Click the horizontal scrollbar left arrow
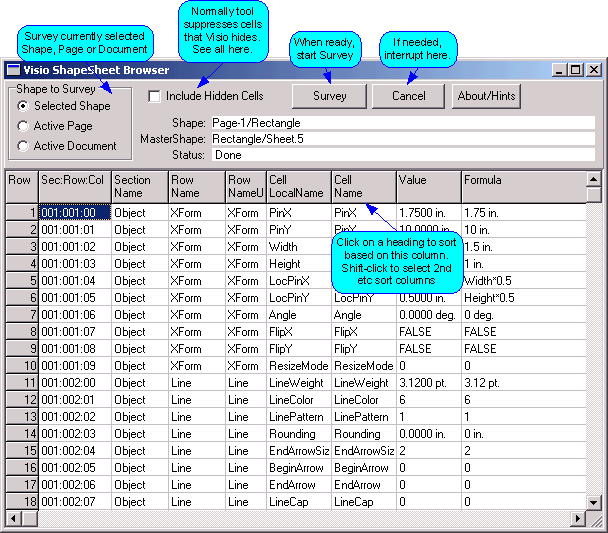The height and width of the screenshot is (533, 608). pyautogui.click(x=14, y=519)
